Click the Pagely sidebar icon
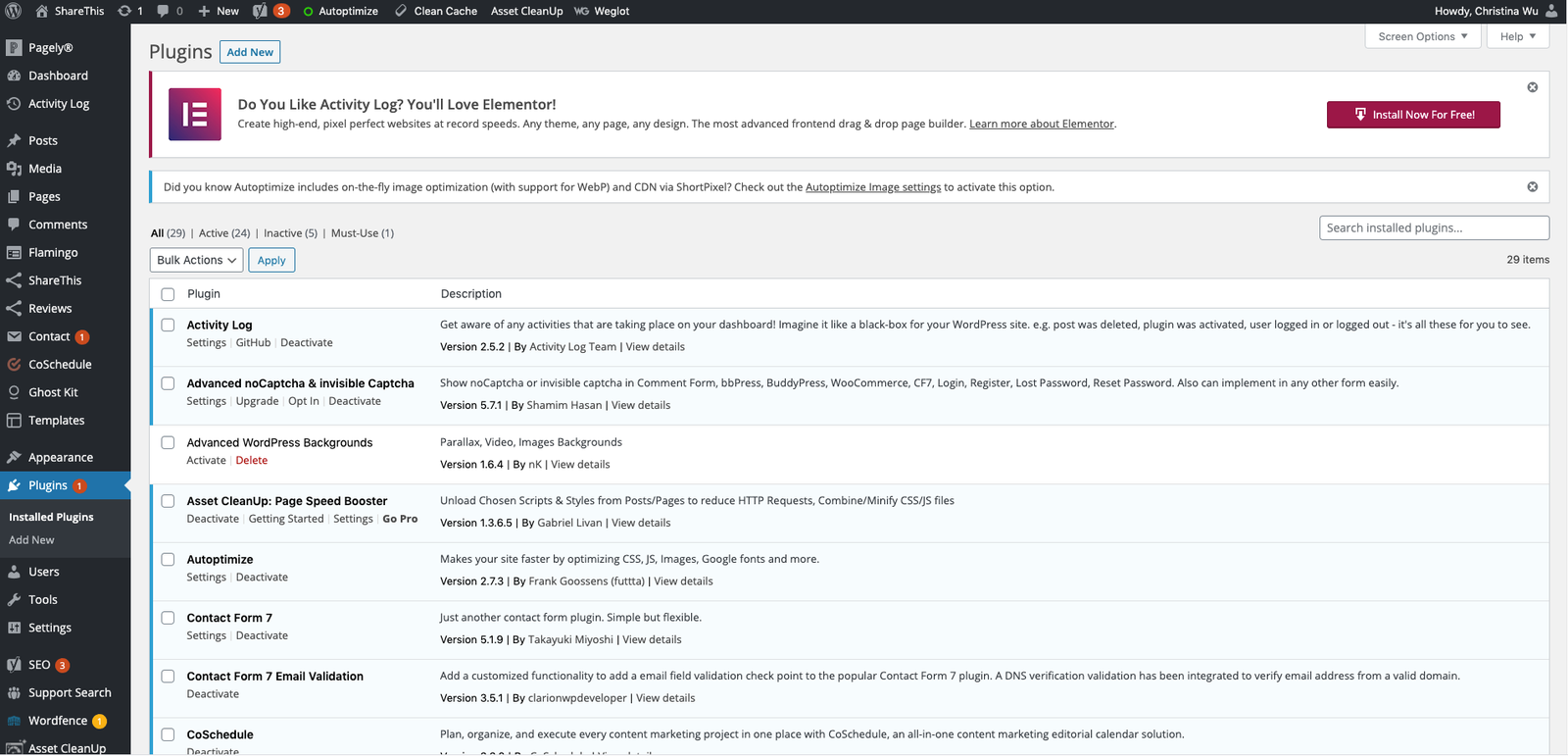 [x=14, y=47]
